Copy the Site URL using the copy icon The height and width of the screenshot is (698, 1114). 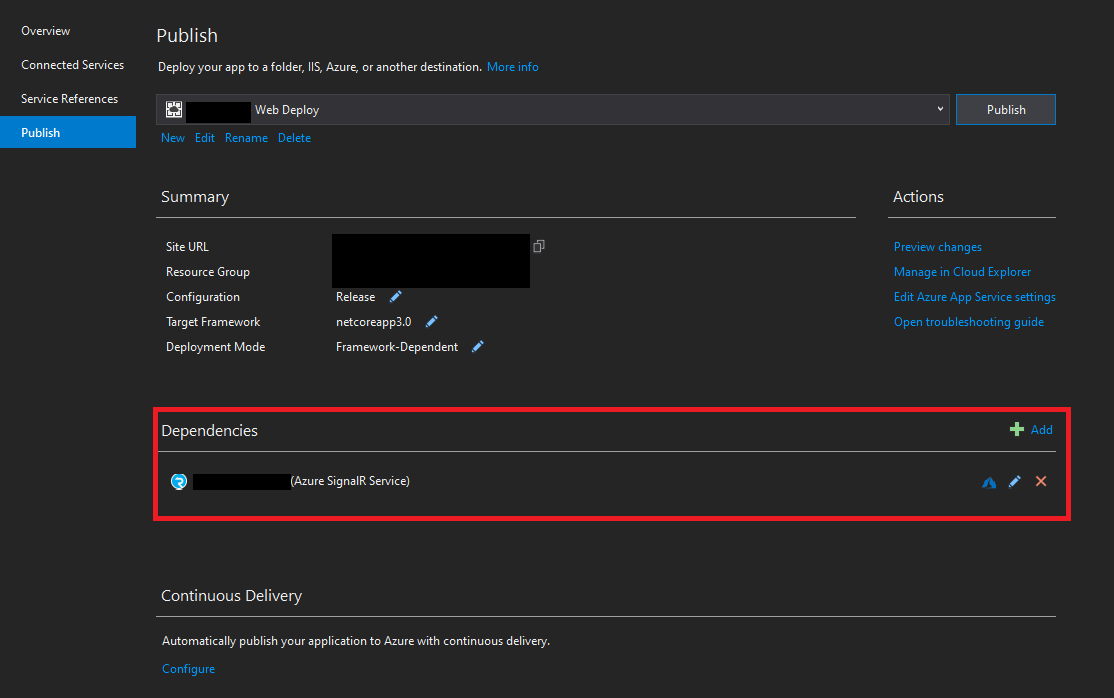coord(539,246)
